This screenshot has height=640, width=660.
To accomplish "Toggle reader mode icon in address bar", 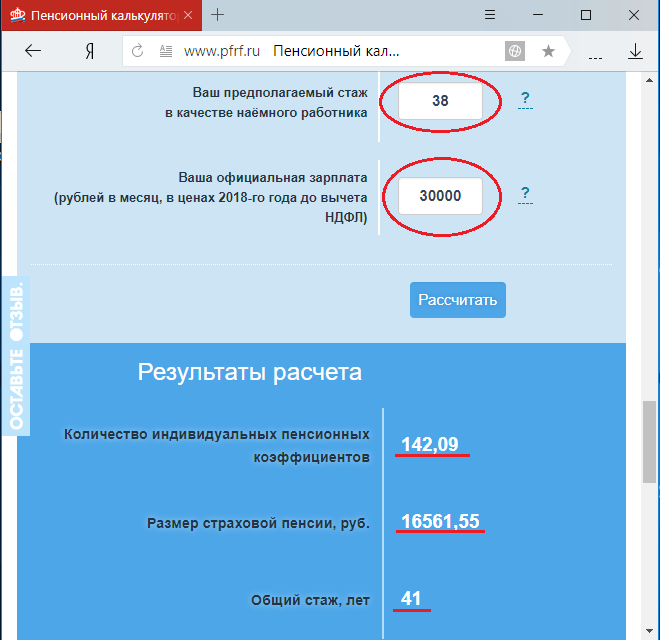I will pos(166,51).
